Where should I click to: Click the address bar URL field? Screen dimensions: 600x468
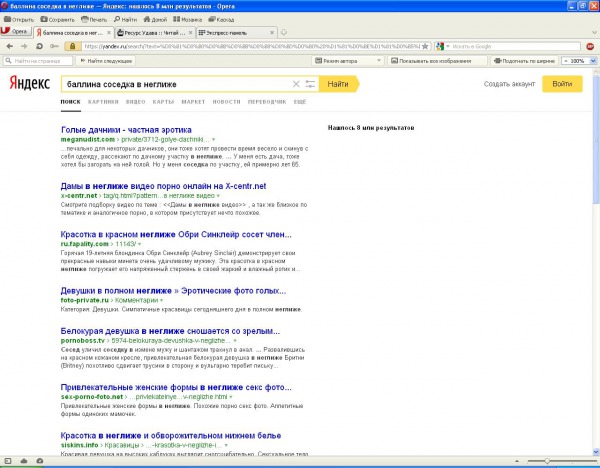[251, 46]
